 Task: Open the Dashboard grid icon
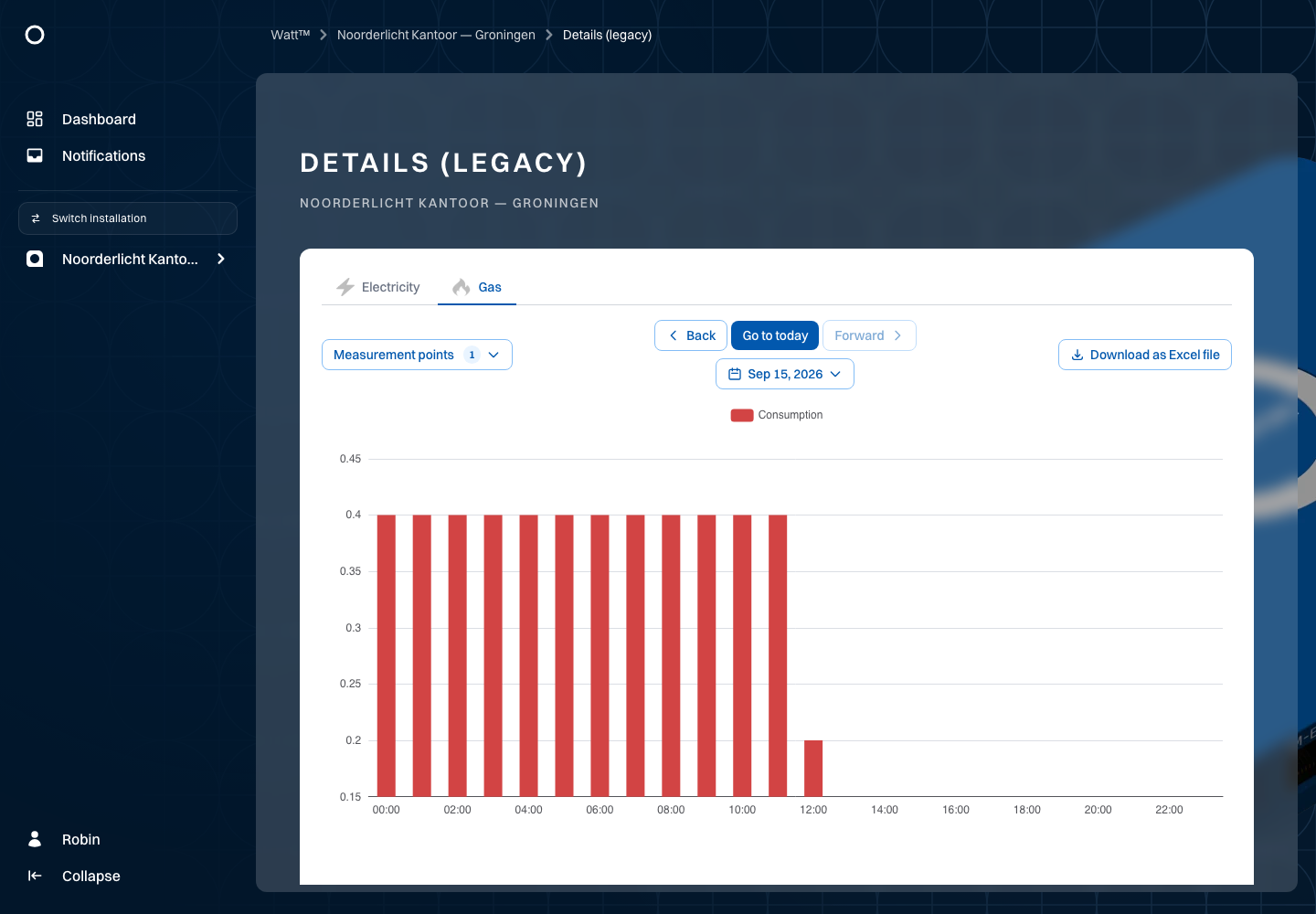coord(35,119)
